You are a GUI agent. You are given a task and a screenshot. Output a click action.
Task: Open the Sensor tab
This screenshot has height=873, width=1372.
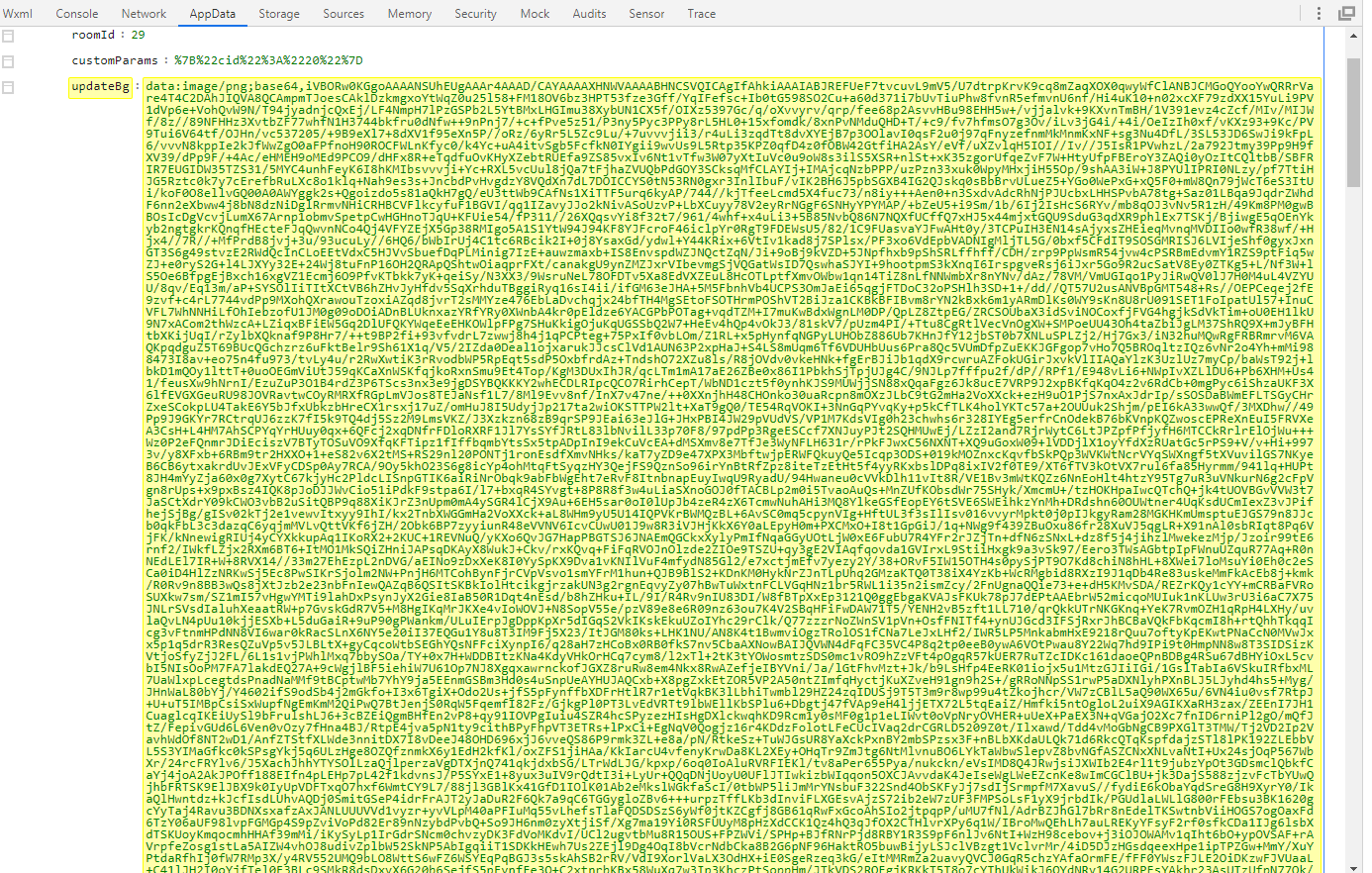646,13
